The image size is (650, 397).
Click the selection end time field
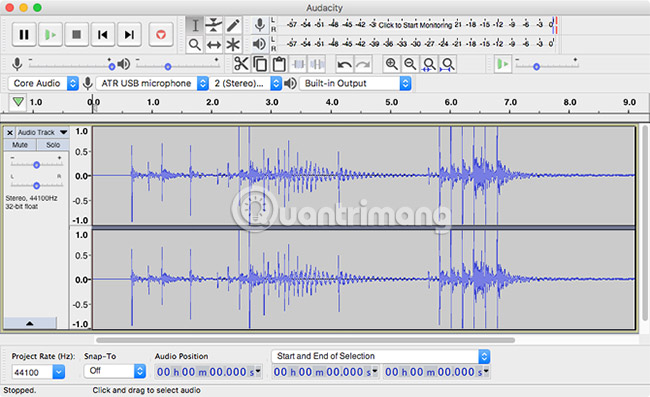[x=437, y=372]
